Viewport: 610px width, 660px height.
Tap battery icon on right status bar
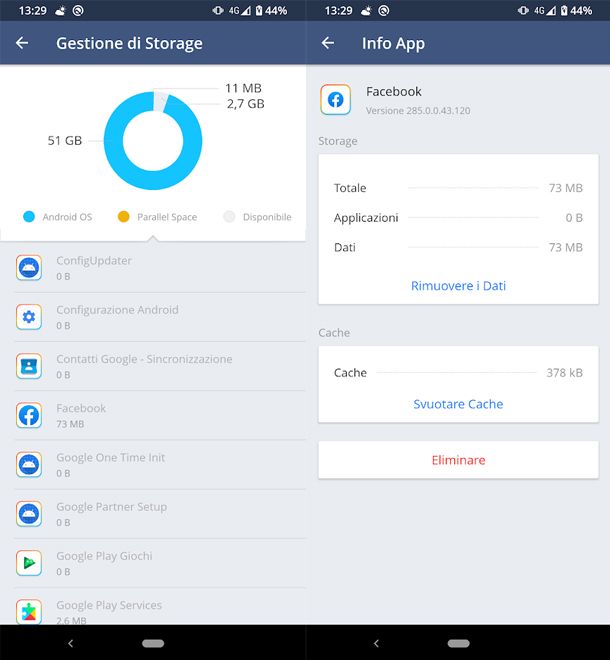(564, 11)
